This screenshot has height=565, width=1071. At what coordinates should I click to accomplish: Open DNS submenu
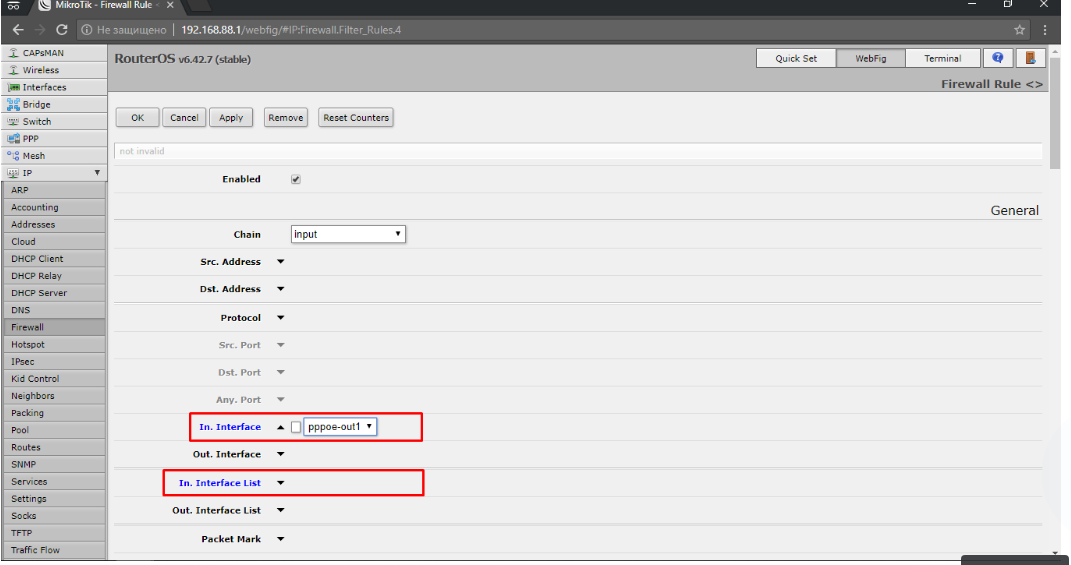click(54, 309)
